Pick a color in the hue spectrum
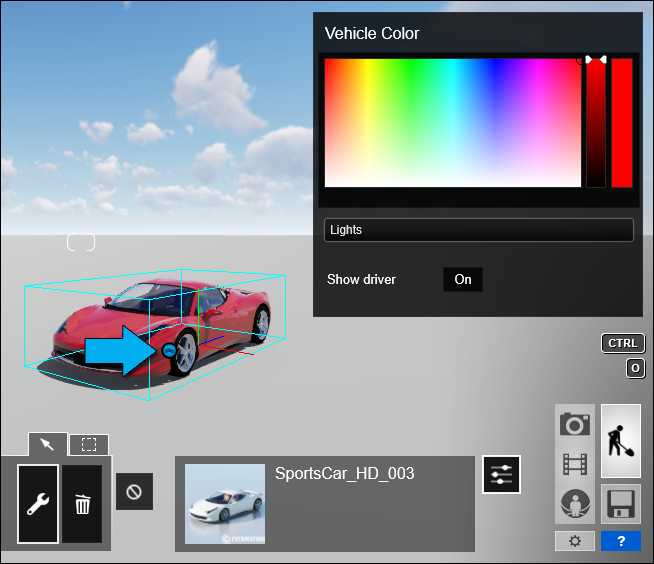 pos(453,123)
